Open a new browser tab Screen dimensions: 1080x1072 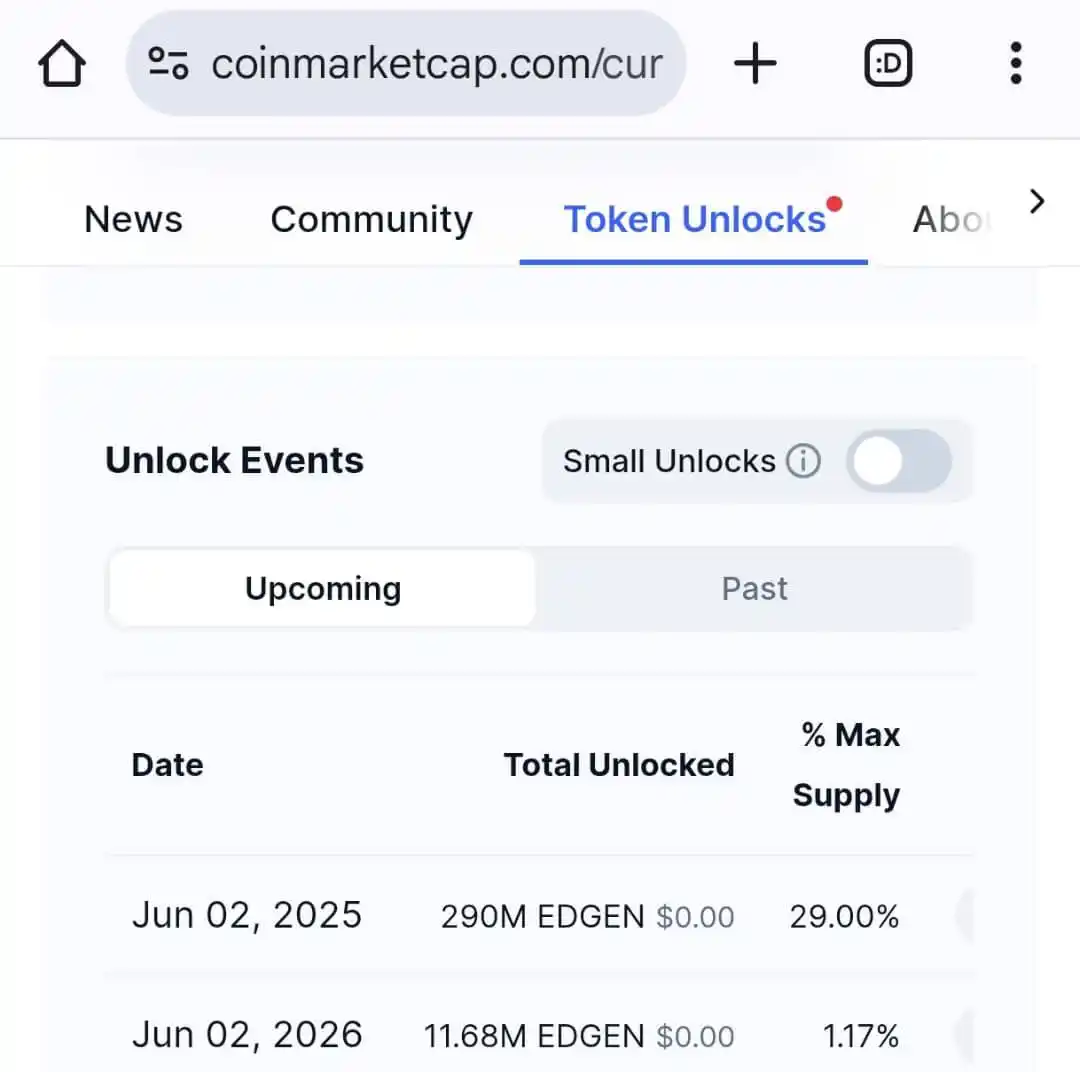click(755, 62)
